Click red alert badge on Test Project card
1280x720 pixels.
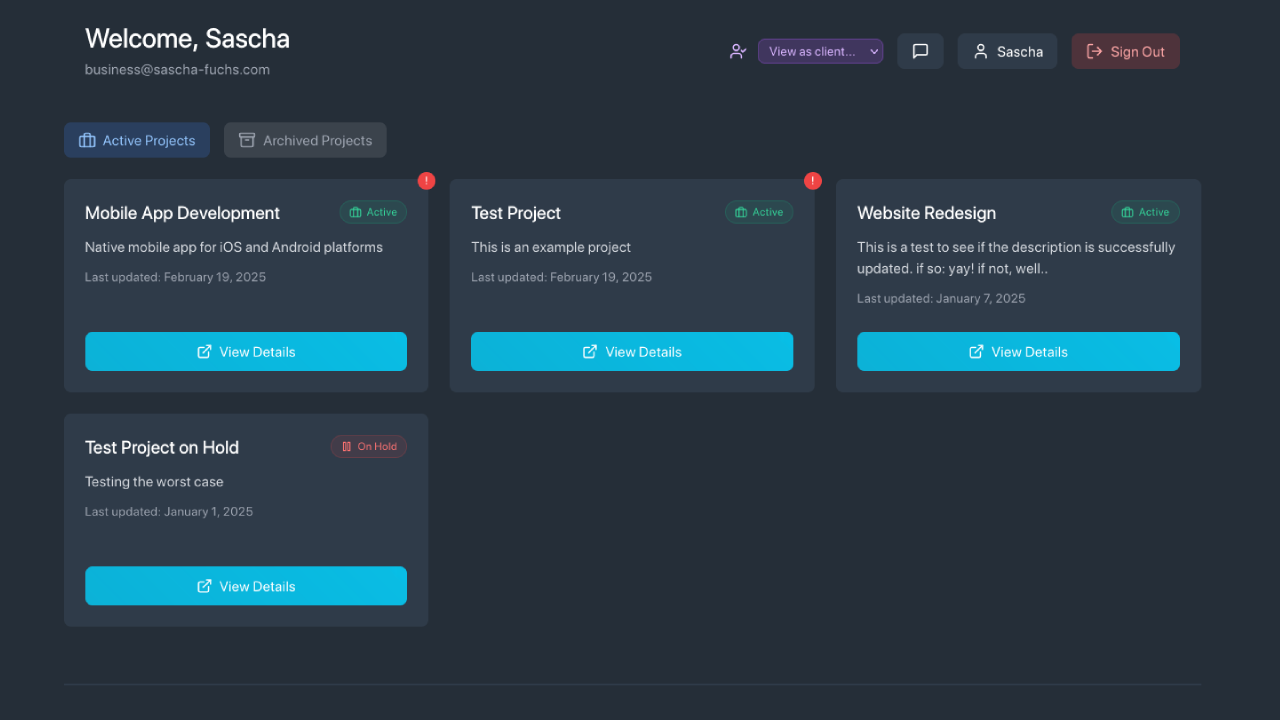[x=813, y=181]
